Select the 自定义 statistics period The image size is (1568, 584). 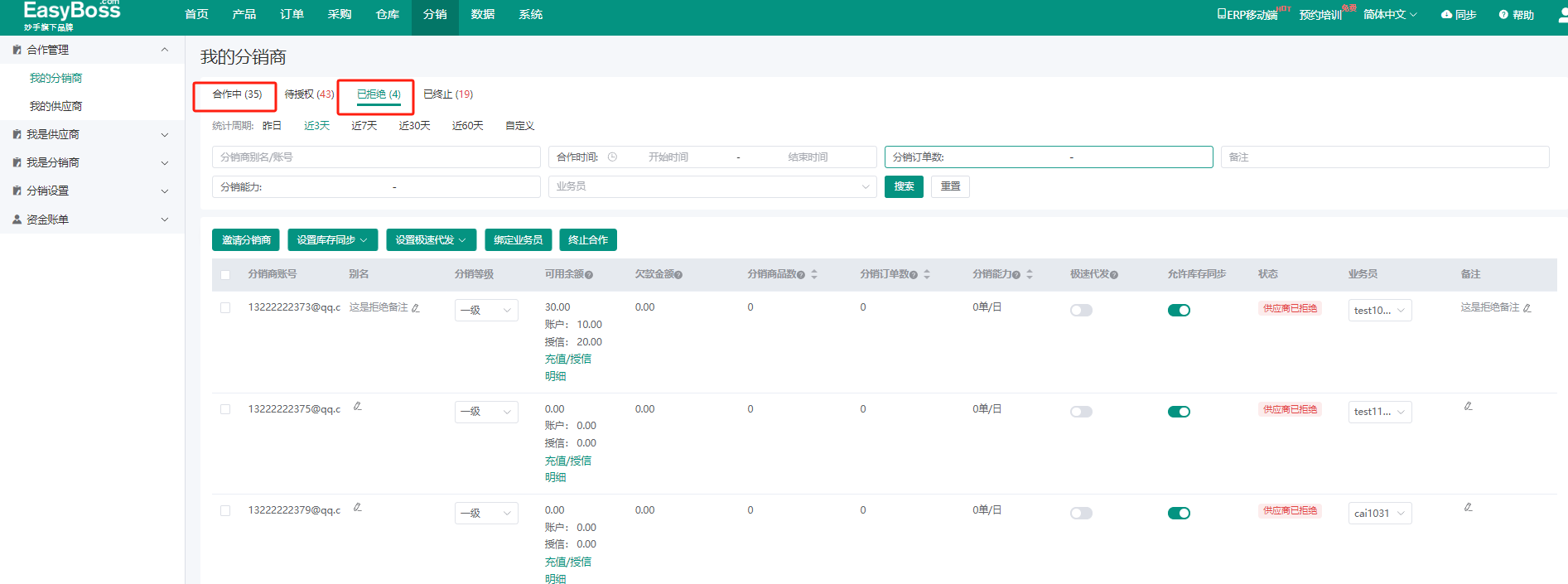click(x=520, y=126)
